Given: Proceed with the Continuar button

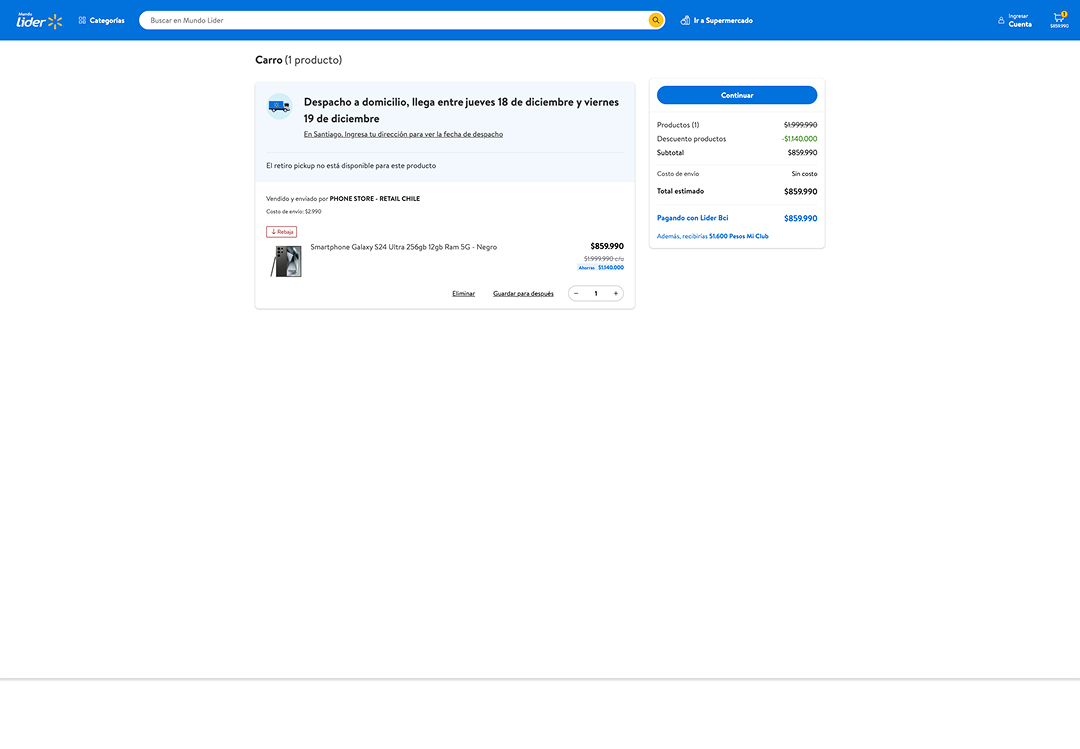Looking at the screenshot, I should 737,95.
